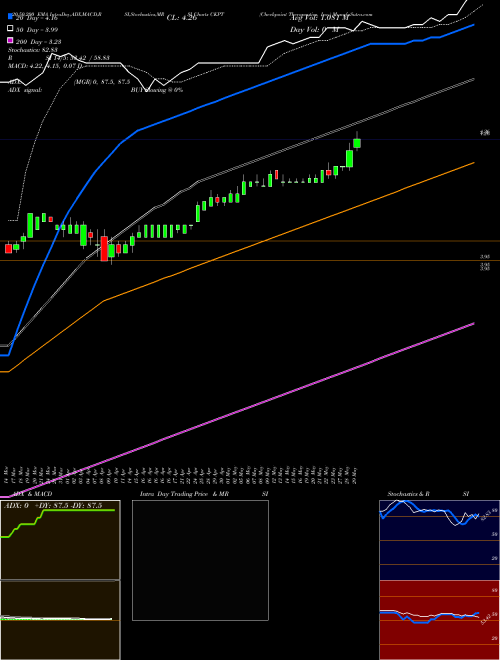Image resolution: width=500 pixels, height=660 pixels.
Task: Click the 3.95 price level label
Action: click(484, 256)
